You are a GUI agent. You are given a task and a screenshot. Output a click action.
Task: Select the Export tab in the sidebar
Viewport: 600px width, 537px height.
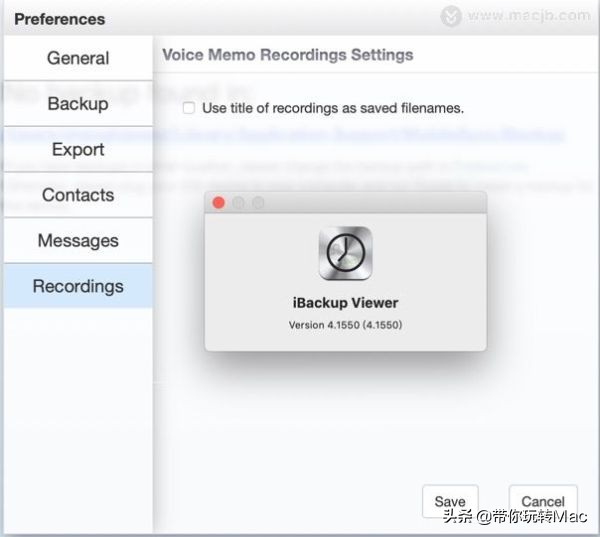pos(78,149)
